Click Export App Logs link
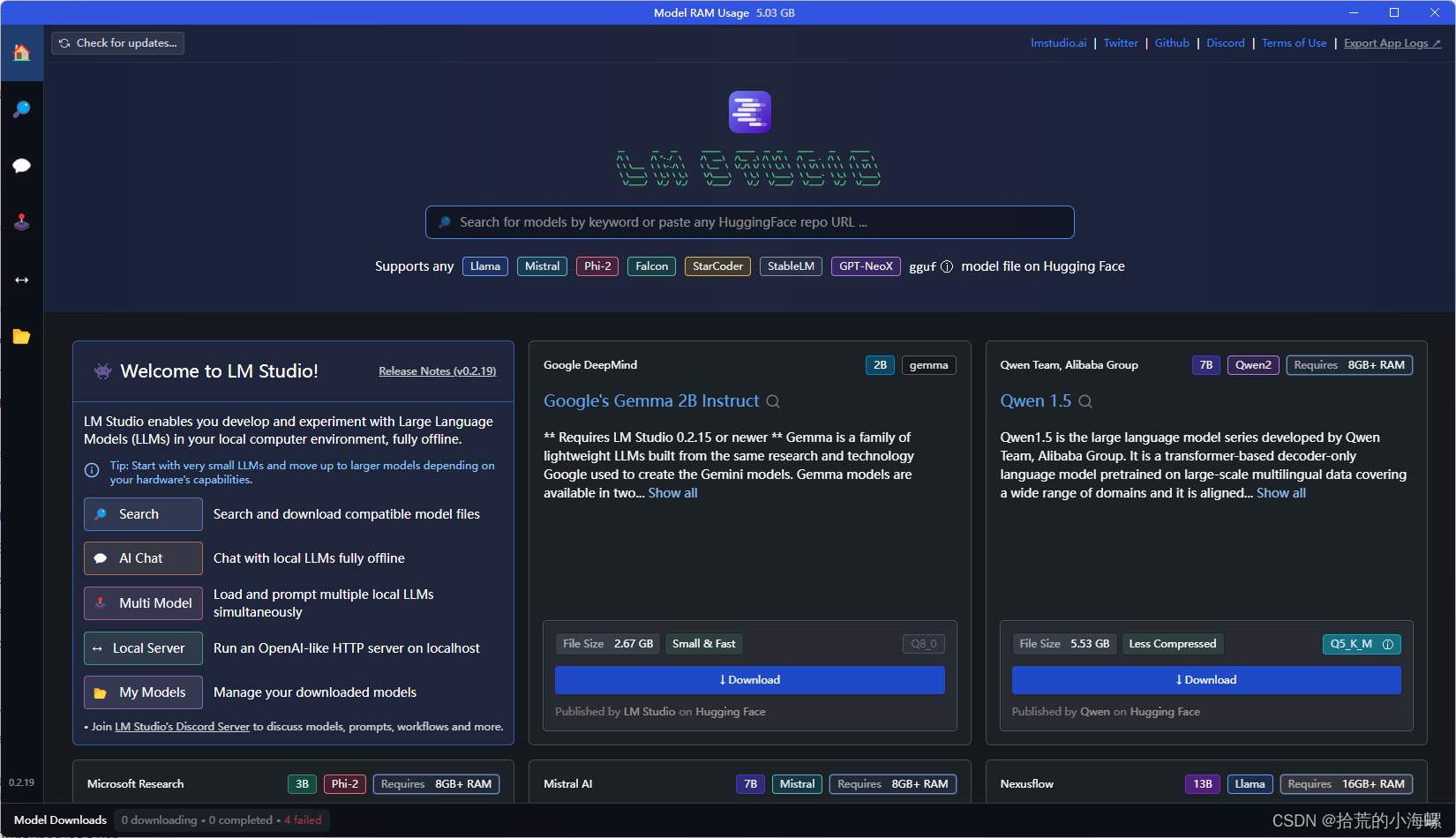This screenshot has height=838, width=1456. 1392,43
